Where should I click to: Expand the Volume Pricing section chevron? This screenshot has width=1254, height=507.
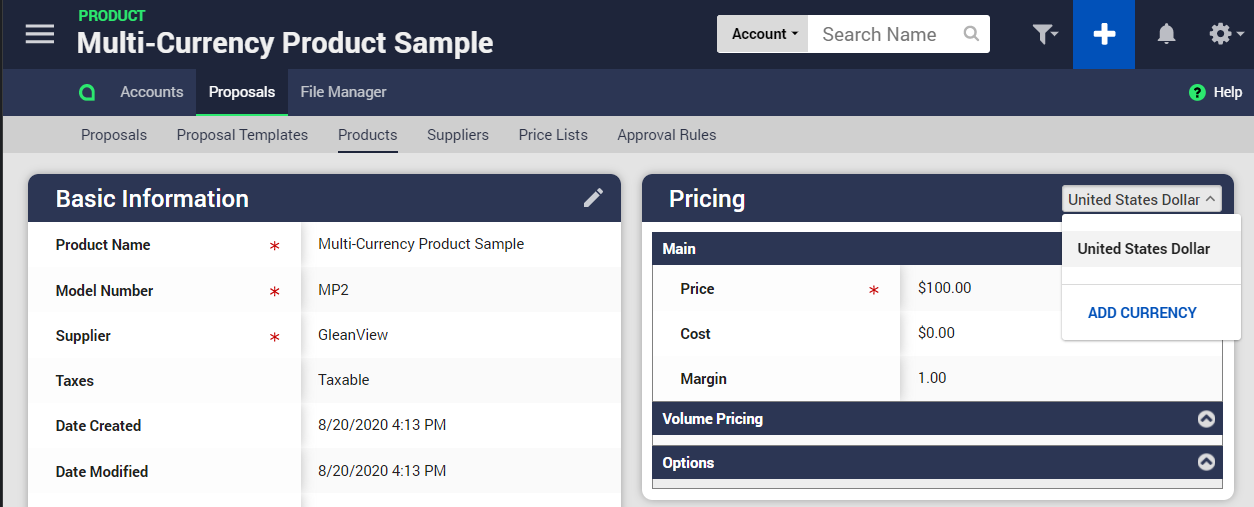[x=1206, y=419]
